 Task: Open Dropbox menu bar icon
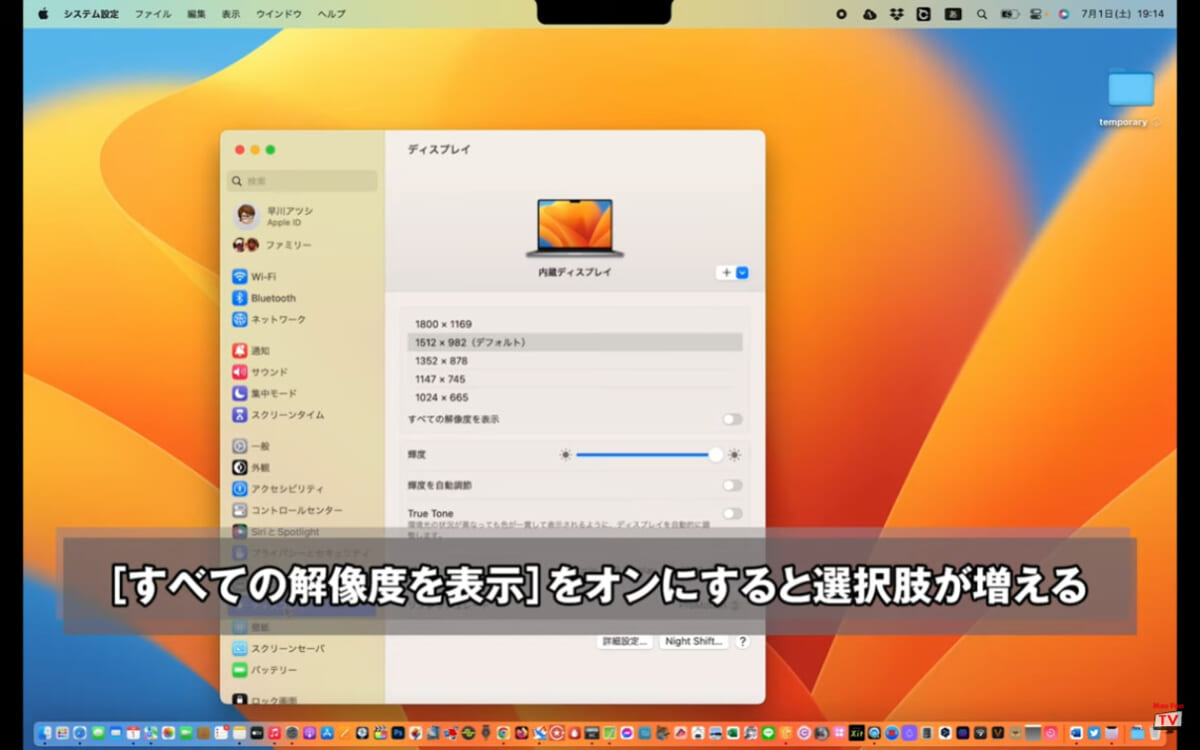897,14
